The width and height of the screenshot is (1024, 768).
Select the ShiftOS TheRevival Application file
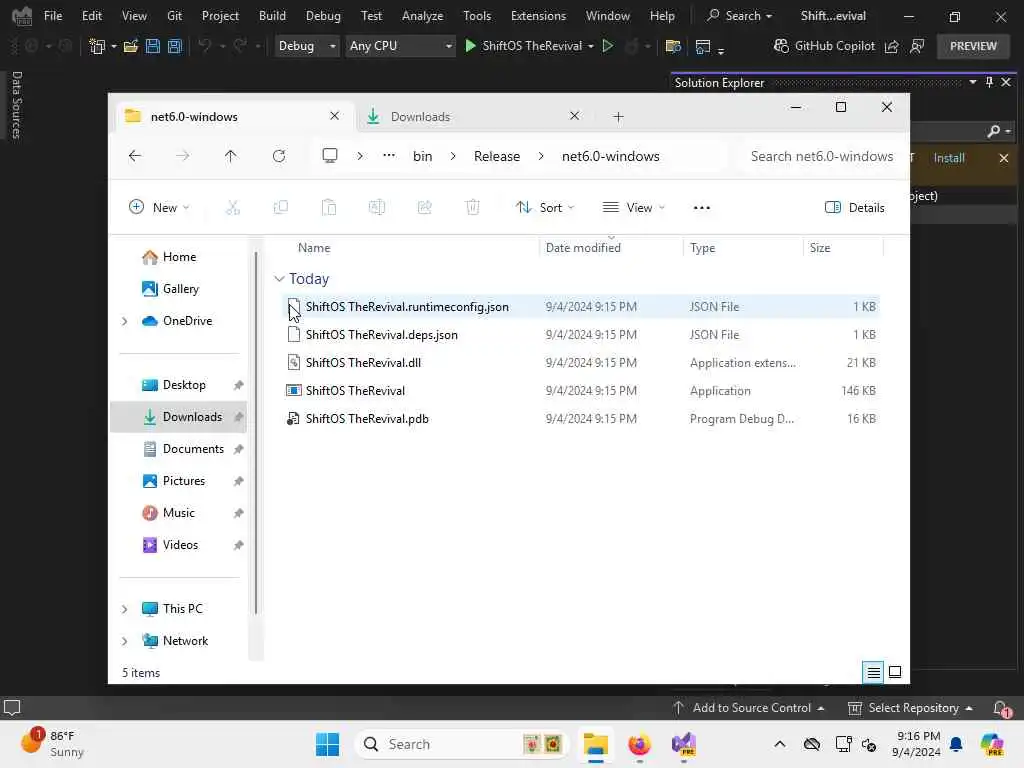(x=581, y=391)
